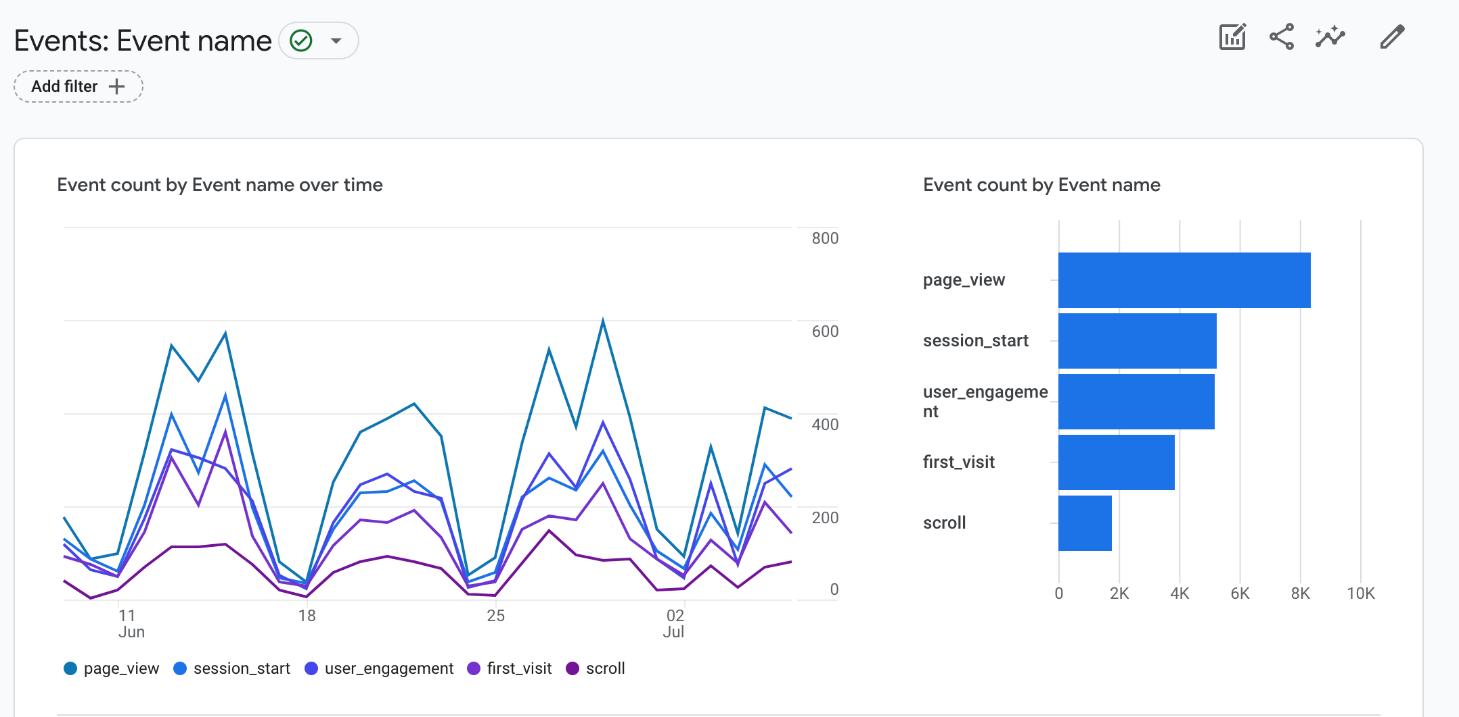Click the scroll bar chart axis label

tap(945, 523)
